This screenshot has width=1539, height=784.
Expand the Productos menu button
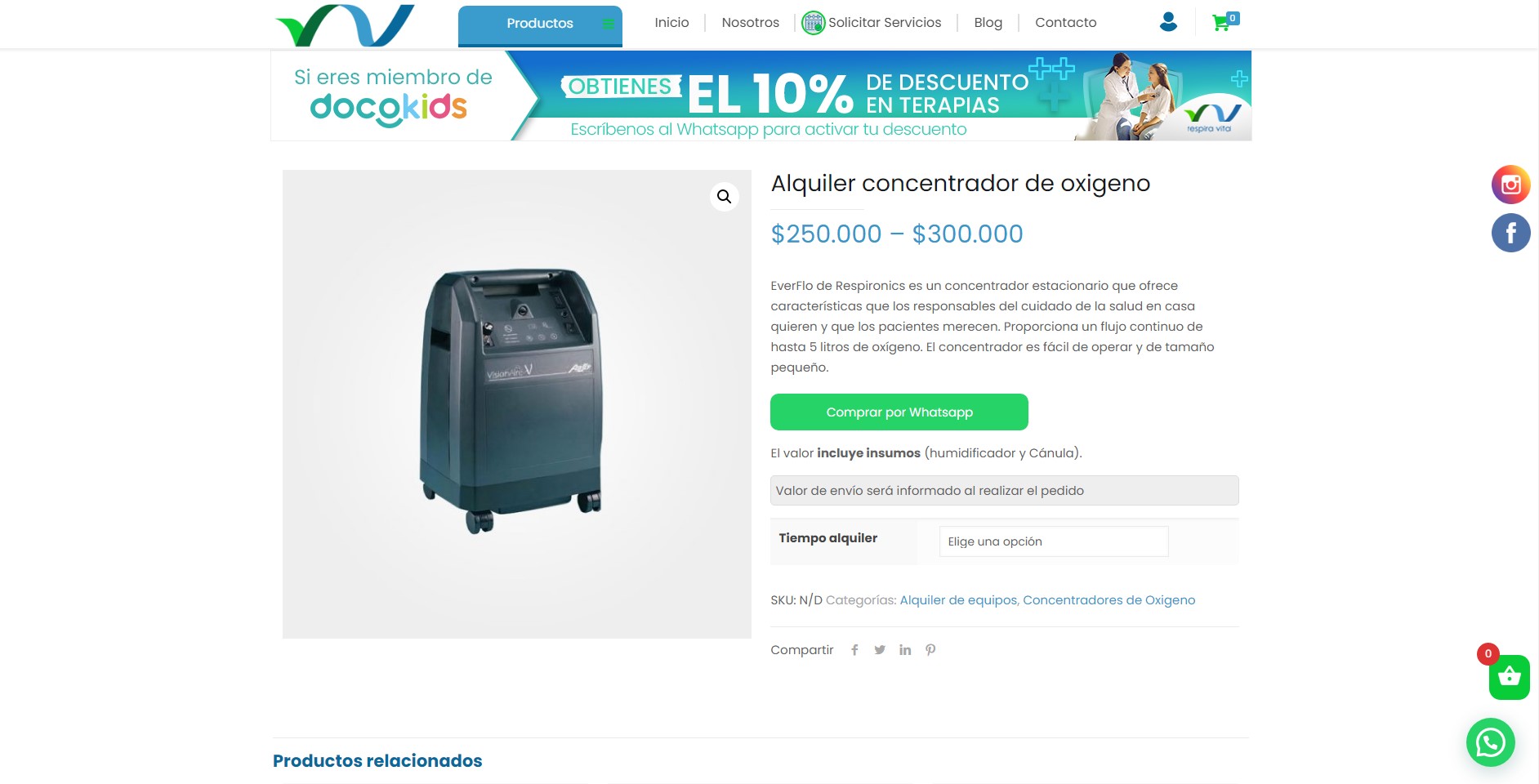pyautogui.click(x=540, y=25)
